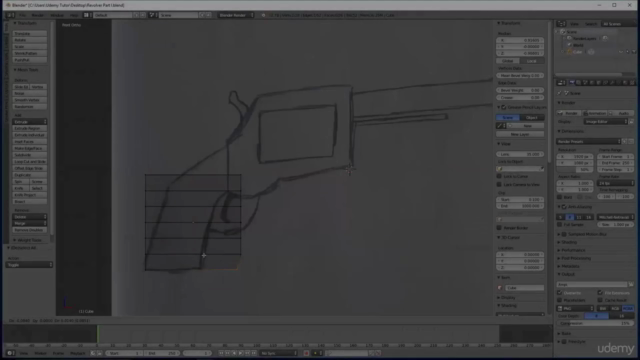
Task: Open the 24 fps frame rate dropdown
Action: click(616, 183)
